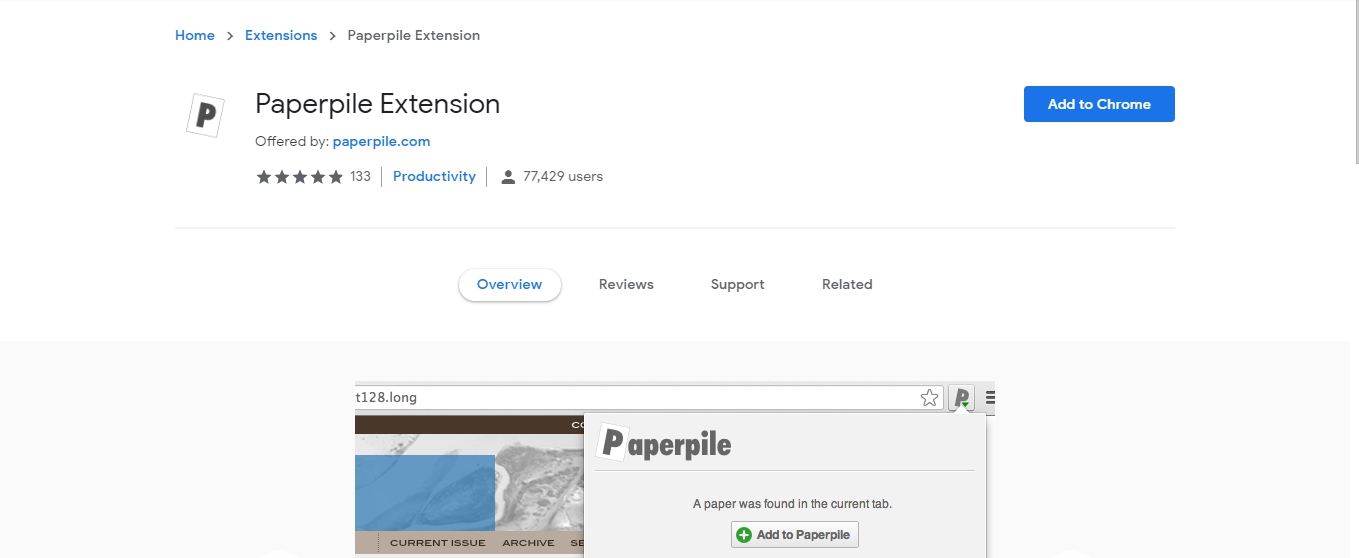This screenshot has width=1359, height=558.
Task: Click the five-star rating icons
Action: [x=299, y=177]
